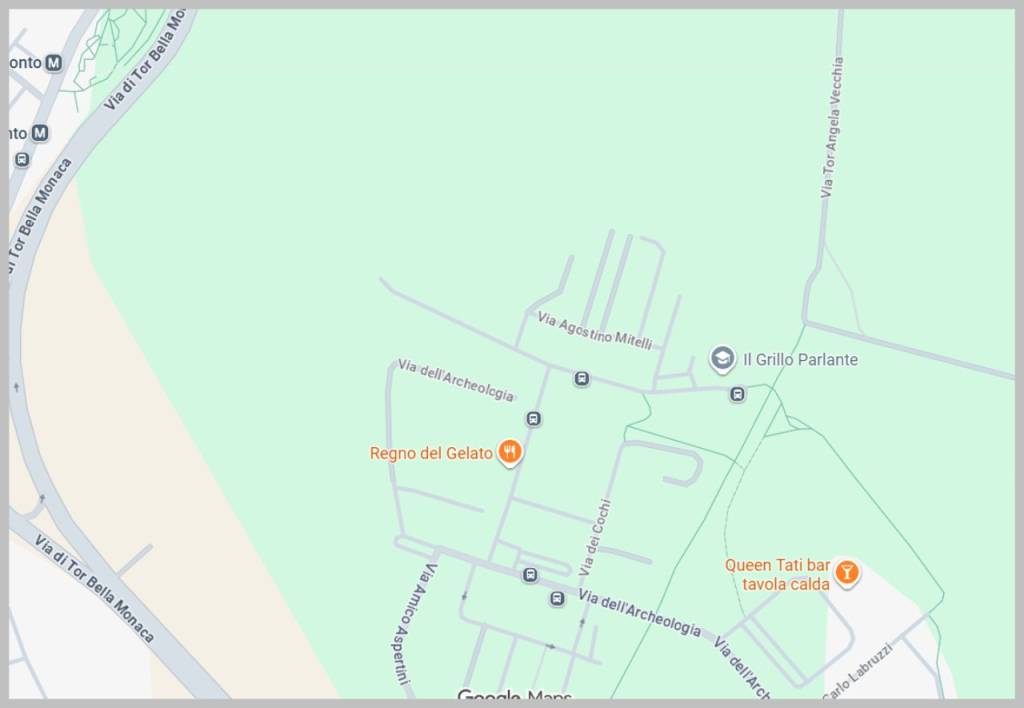This screenshot has width=1024, height=708.
Task: Select the Queen Tati bar cocktail pin
Action: 846,573
